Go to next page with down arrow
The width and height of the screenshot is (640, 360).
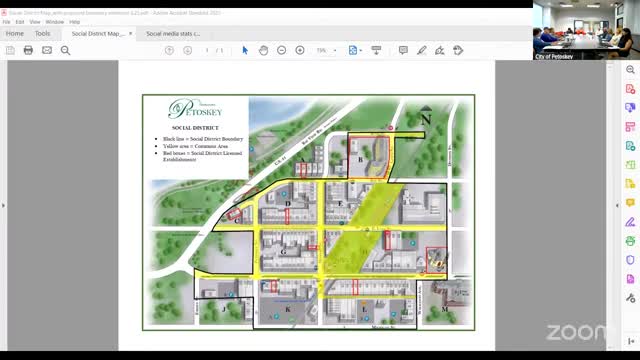(187, 50)
